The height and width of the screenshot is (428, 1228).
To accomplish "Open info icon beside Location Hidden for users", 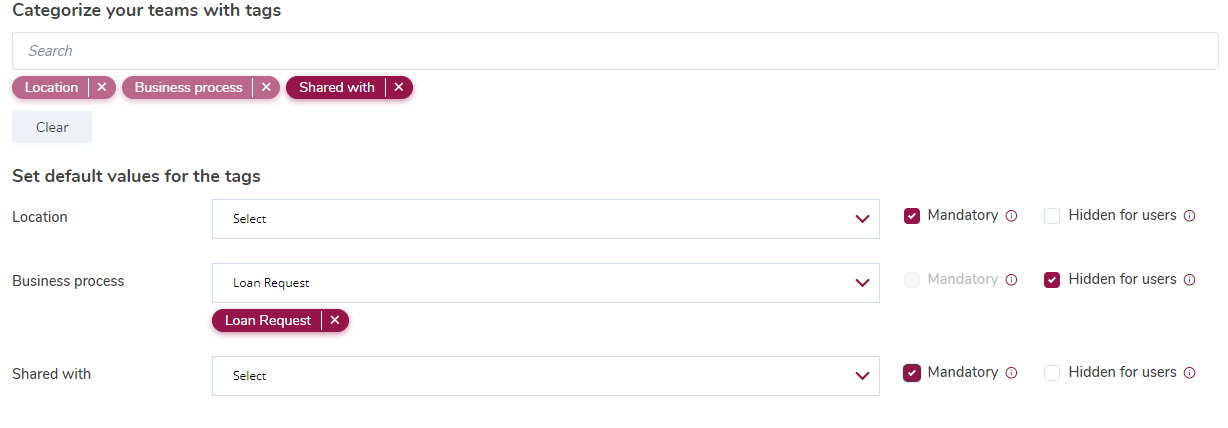I will pyautogui.click(x=1189, y=216).
